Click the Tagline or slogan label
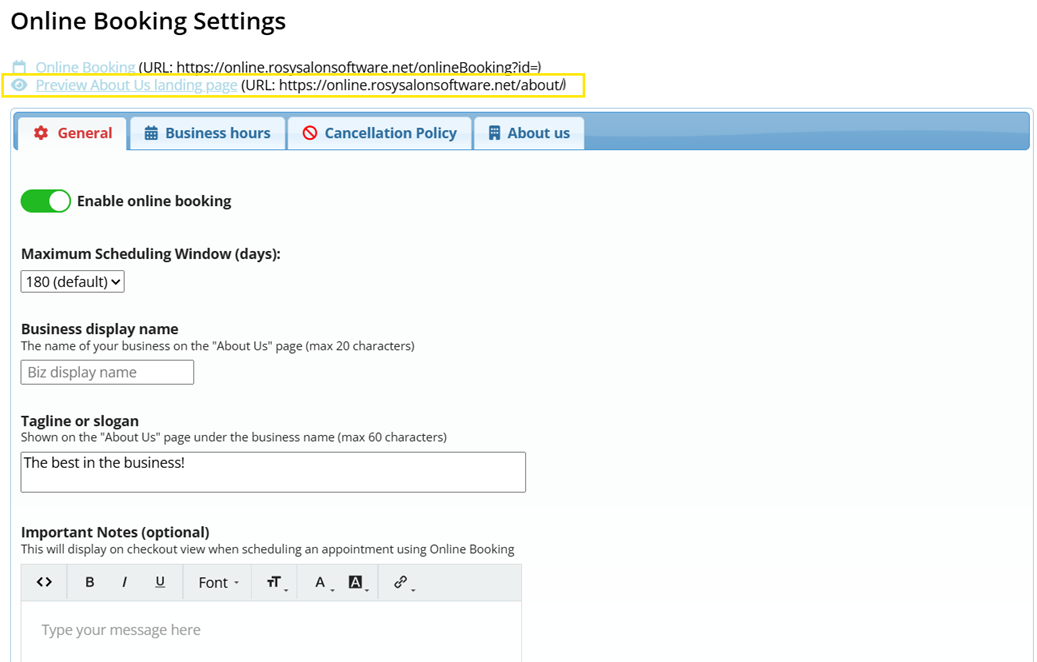Image resolution: width=1037 pixels, height=662 pixels. point(80,421)
